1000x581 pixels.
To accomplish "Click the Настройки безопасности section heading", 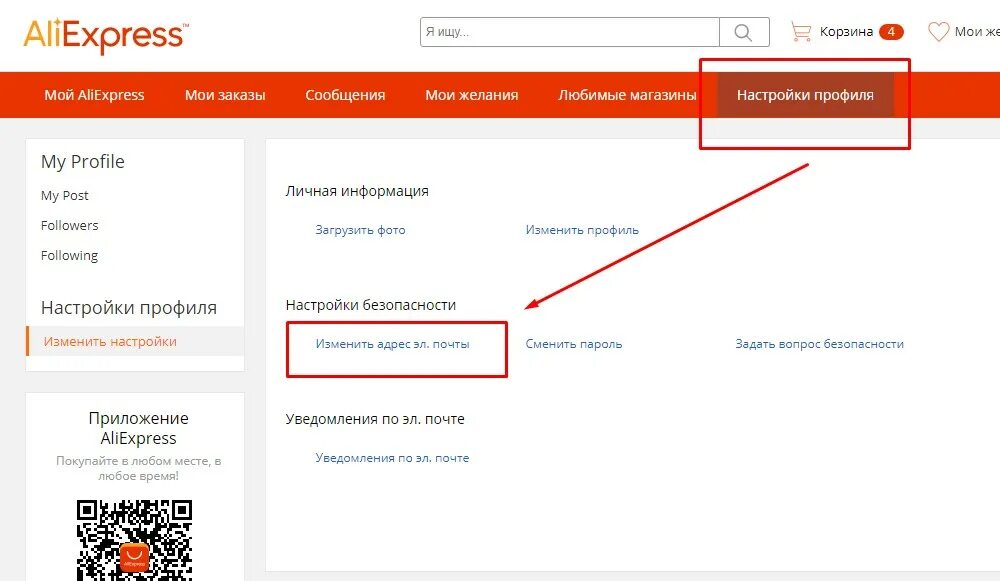I will point(371,305).
